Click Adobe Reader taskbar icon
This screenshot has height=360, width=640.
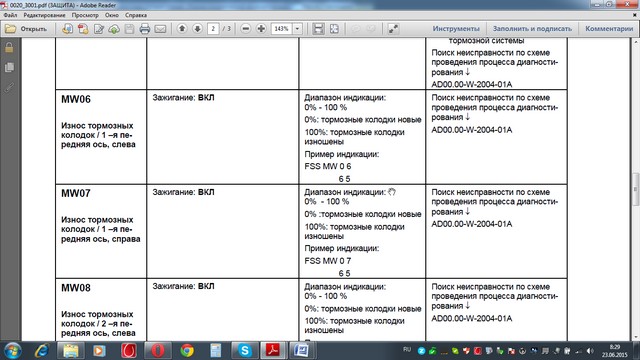point(273,351)
